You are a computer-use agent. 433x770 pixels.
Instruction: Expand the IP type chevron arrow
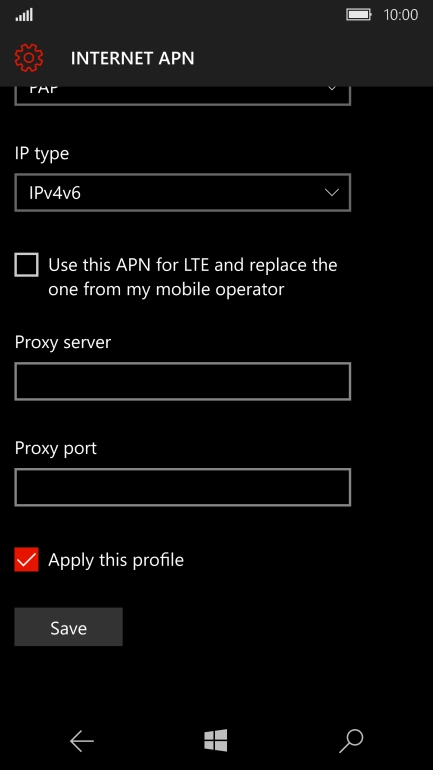[332, 192]
